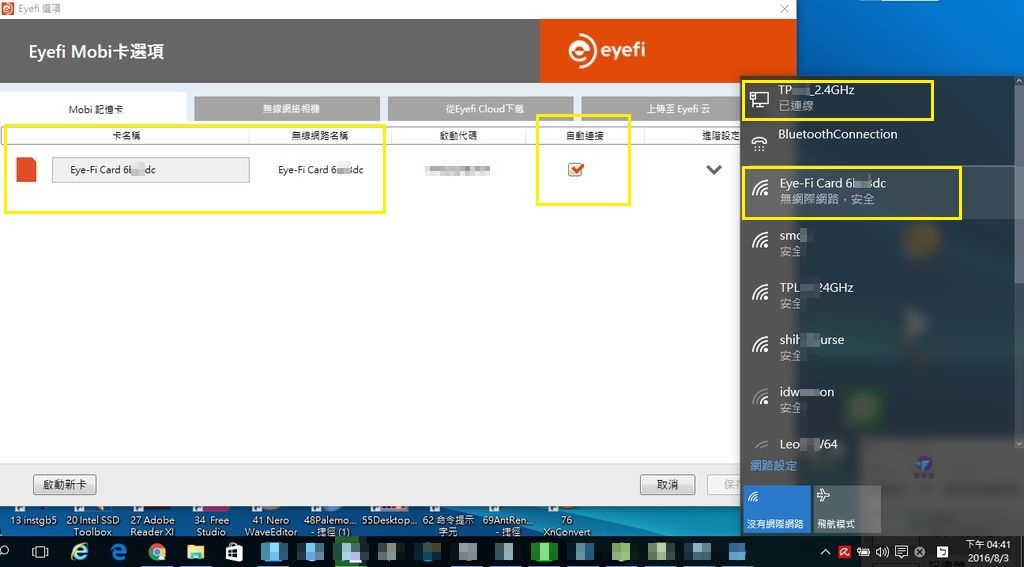Click the red memory card icon
The height and width of the screenshot is (567, 1024).
click(x=26, y=169)
